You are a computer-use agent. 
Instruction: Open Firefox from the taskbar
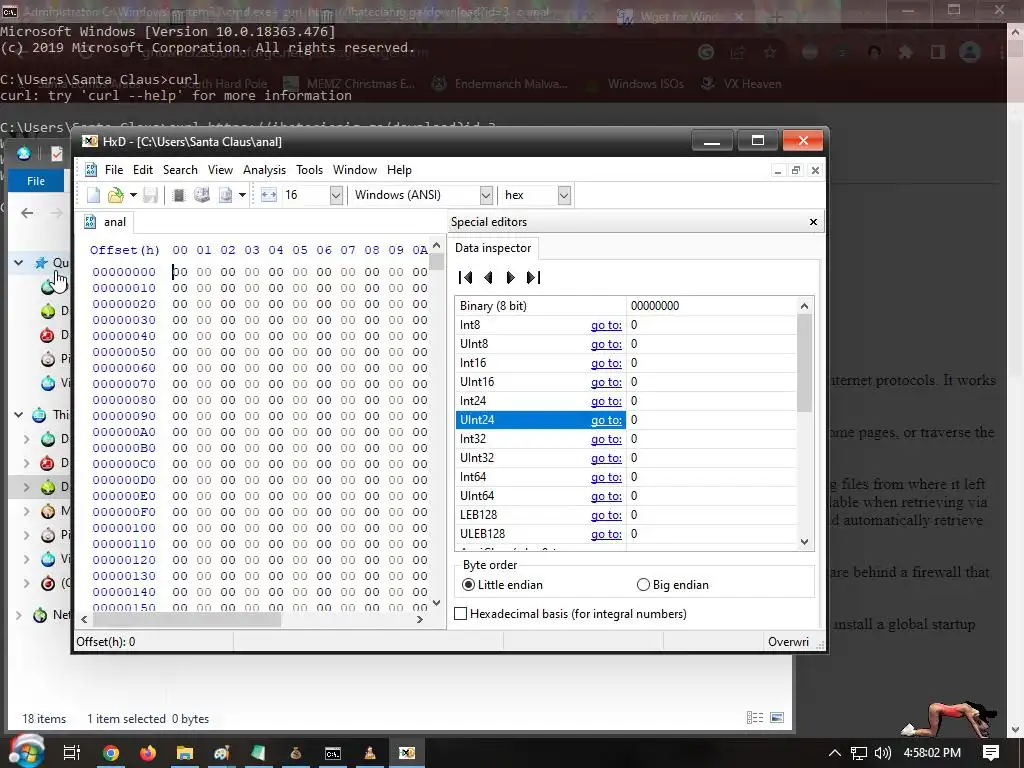(x=148, y=753)
